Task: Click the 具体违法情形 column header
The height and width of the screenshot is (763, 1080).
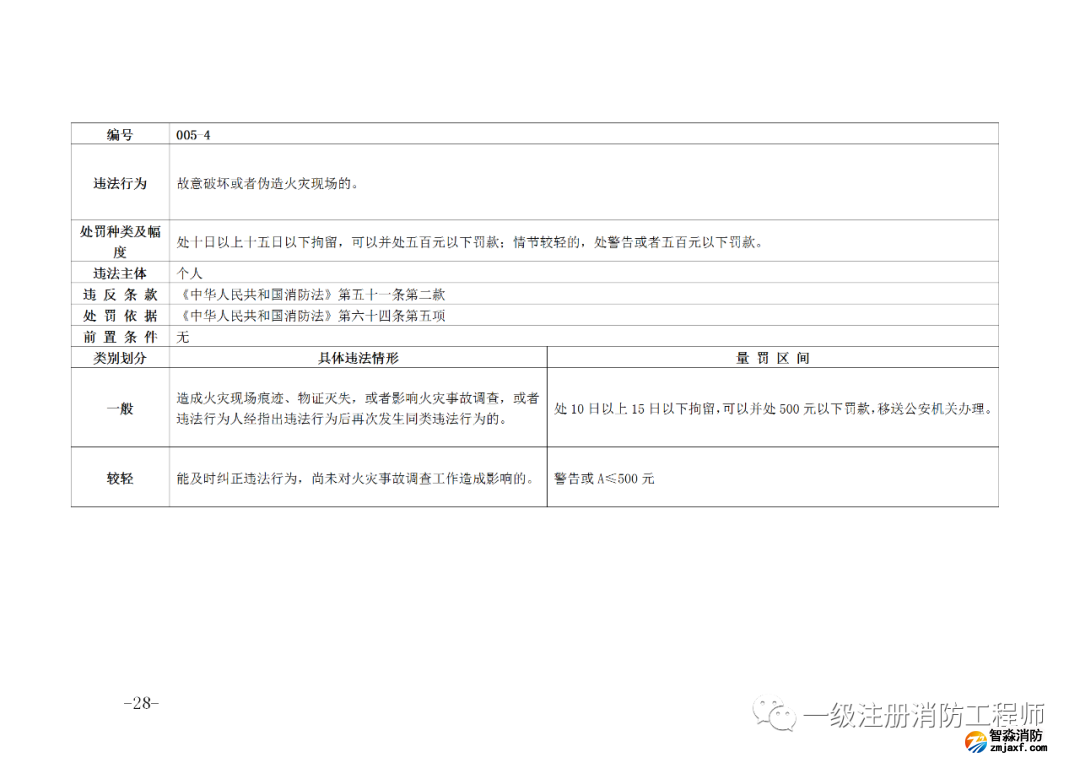Action: [x=358, y=358]
